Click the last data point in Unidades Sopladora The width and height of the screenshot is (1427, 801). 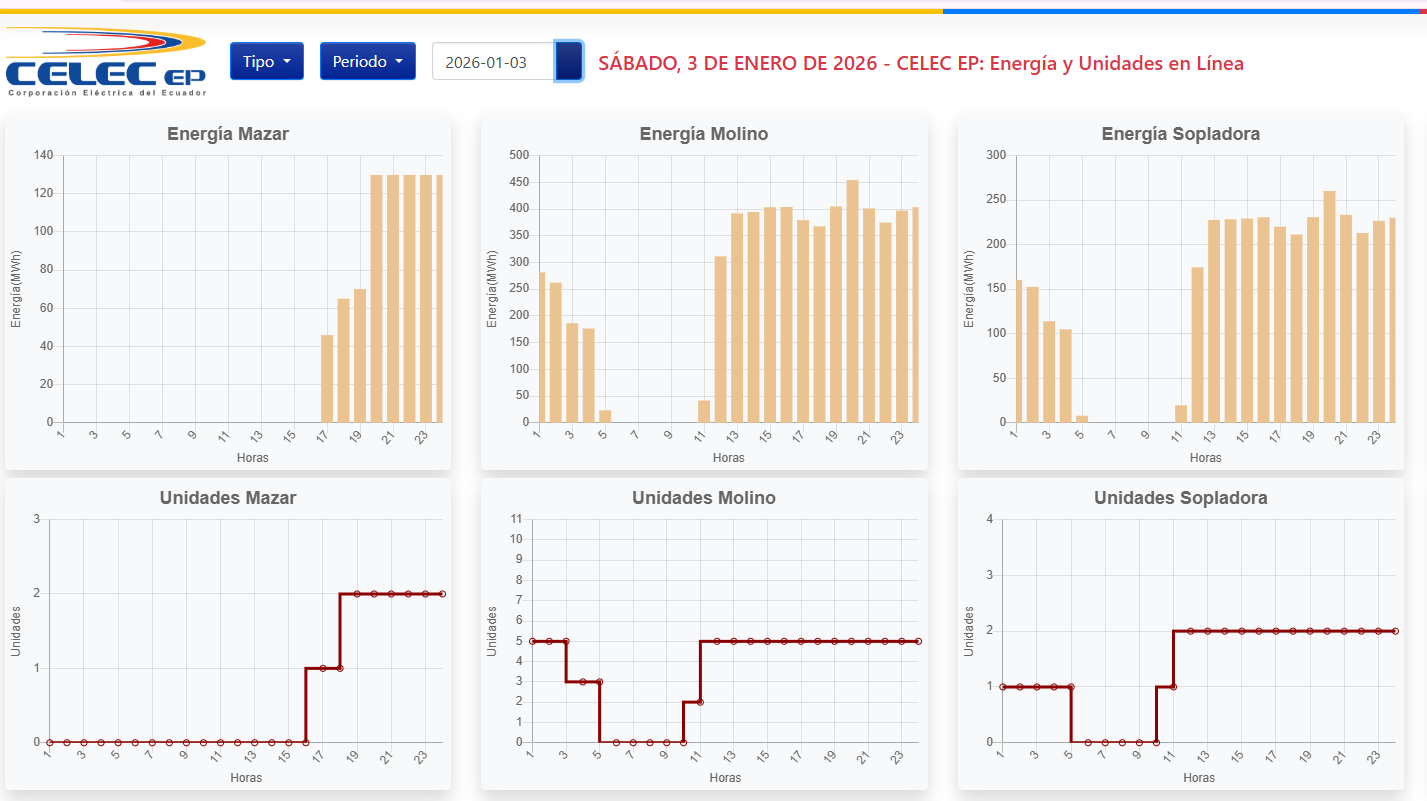pyautogui.click(x=1395, y=631)
